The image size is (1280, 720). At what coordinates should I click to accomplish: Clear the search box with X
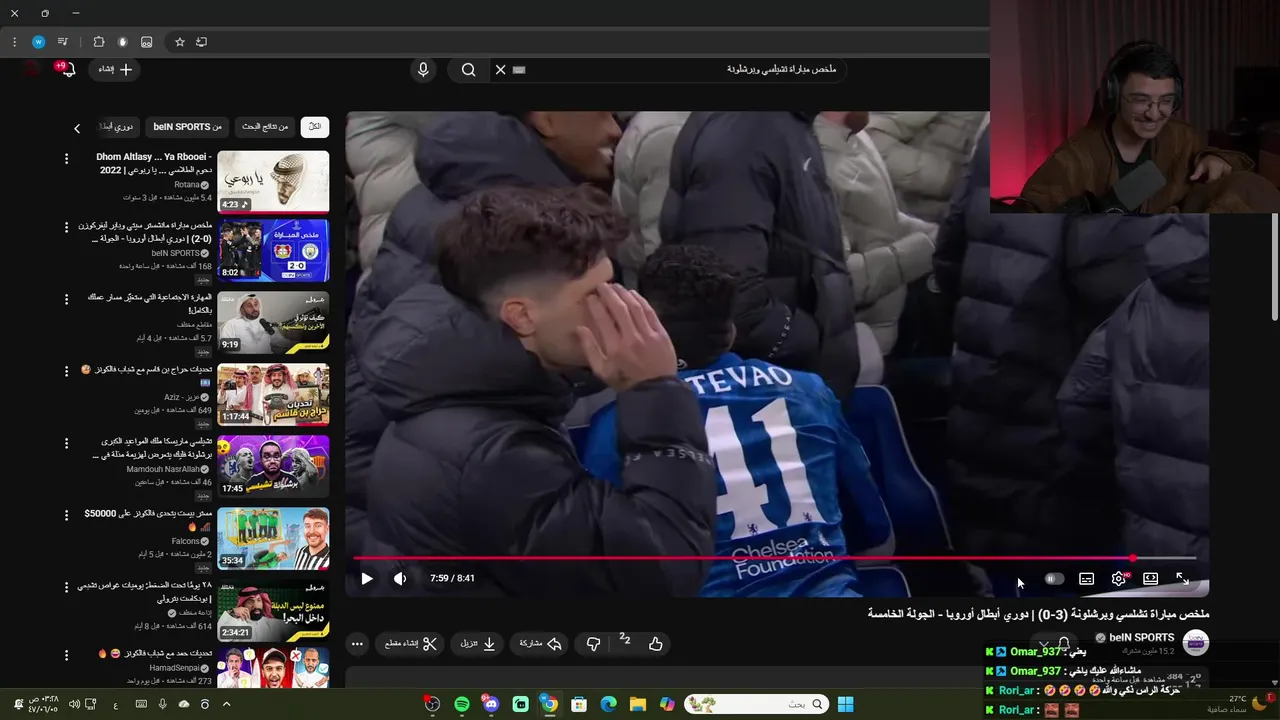[500, 70]
